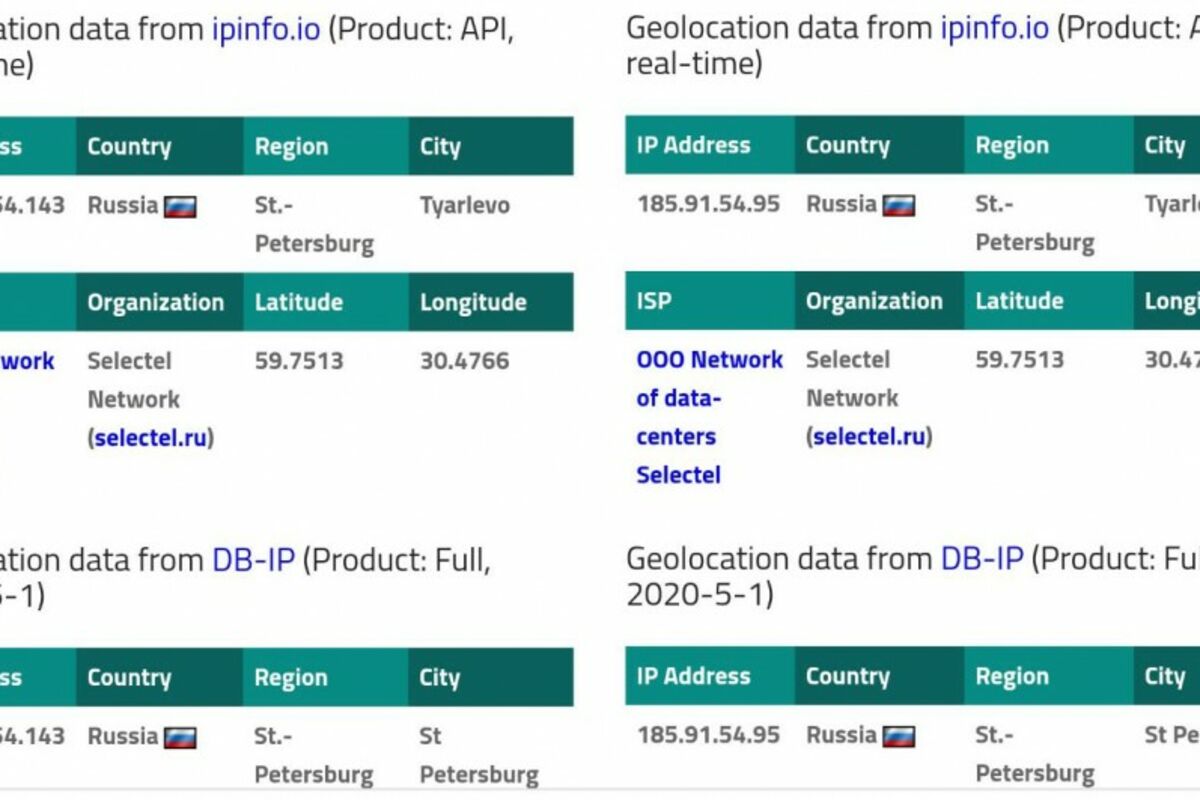Click the ISP column header

point(654,301)
